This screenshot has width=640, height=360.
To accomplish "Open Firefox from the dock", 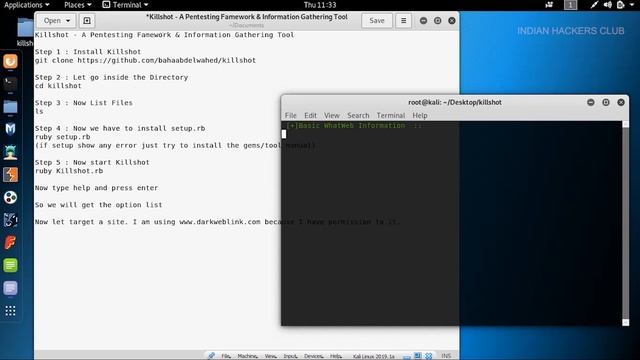I will click(10, 61).
